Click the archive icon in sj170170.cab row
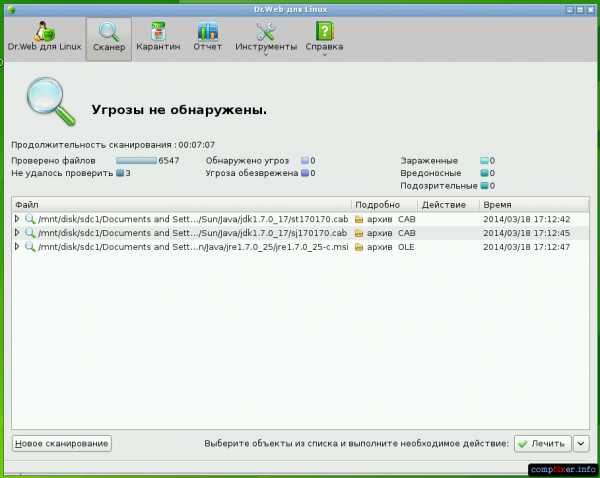The width and height of the screenshot is (600, 478). [359, 233]
